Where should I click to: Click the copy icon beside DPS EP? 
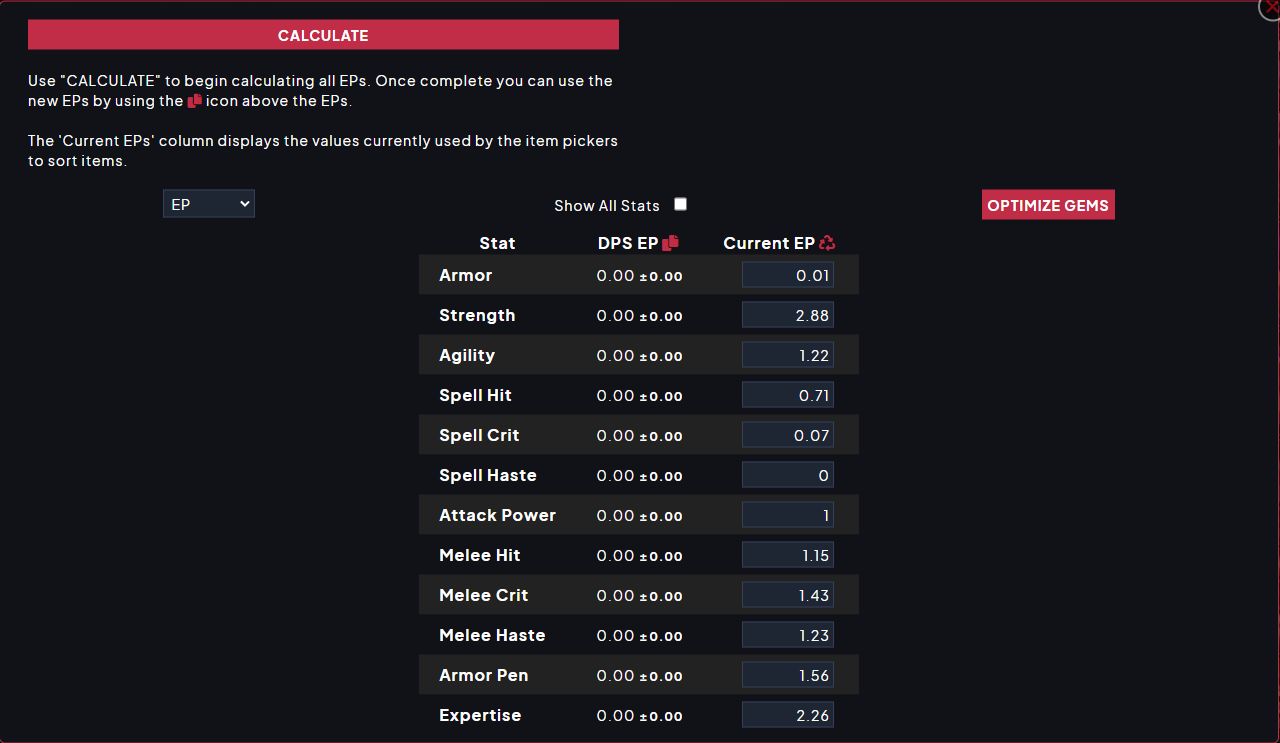[x=671, y=243]
